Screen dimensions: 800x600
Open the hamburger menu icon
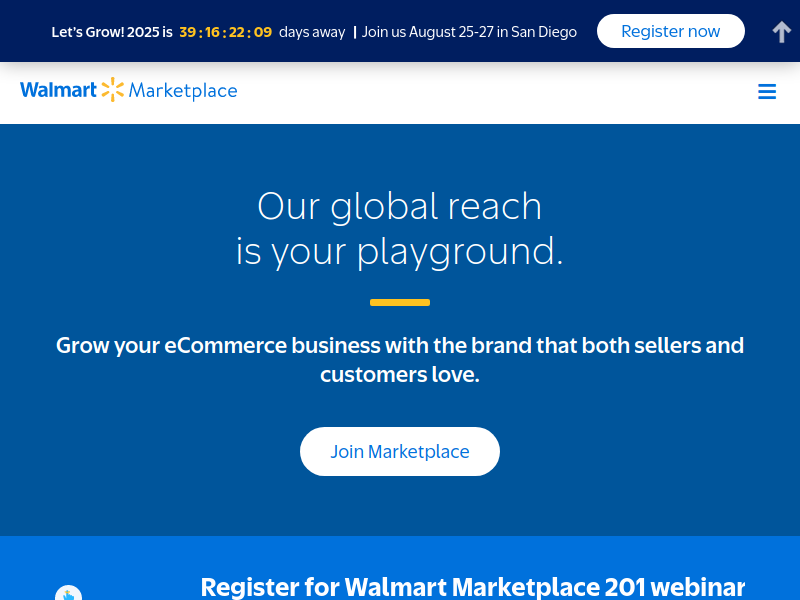(767, 91)
